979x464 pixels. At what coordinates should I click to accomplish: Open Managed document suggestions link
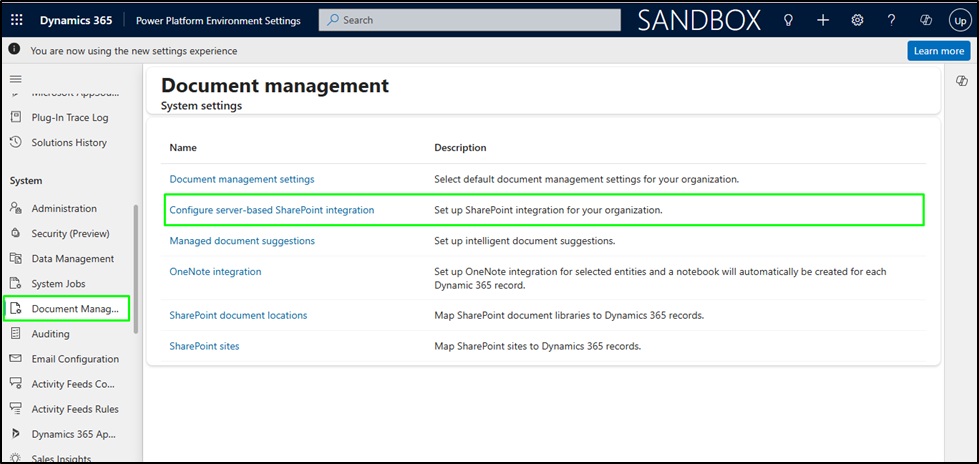tap(242, 241)
